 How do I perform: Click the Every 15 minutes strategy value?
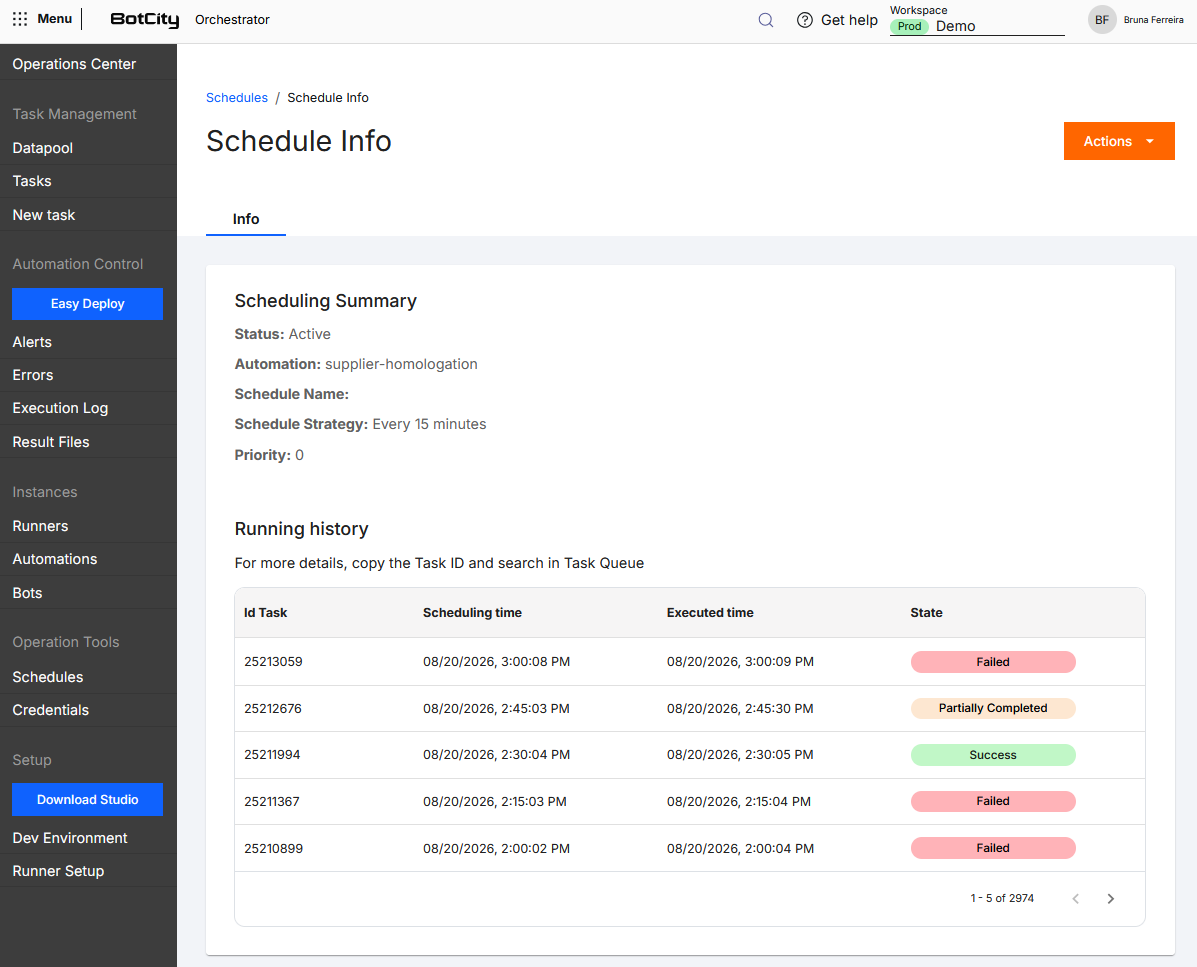pyautogui.click(x=429, y=424)
